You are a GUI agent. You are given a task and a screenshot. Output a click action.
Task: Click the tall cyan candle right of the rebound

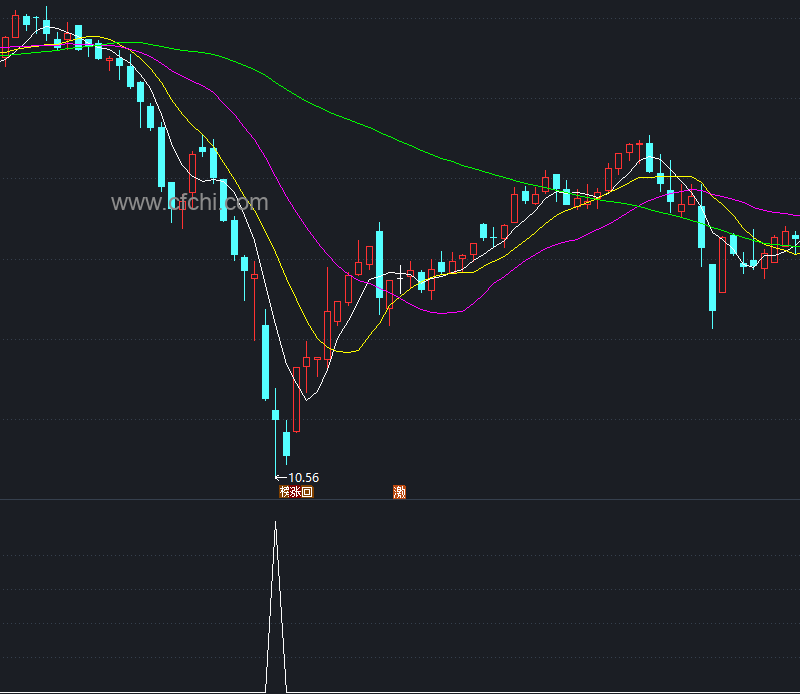380,255
